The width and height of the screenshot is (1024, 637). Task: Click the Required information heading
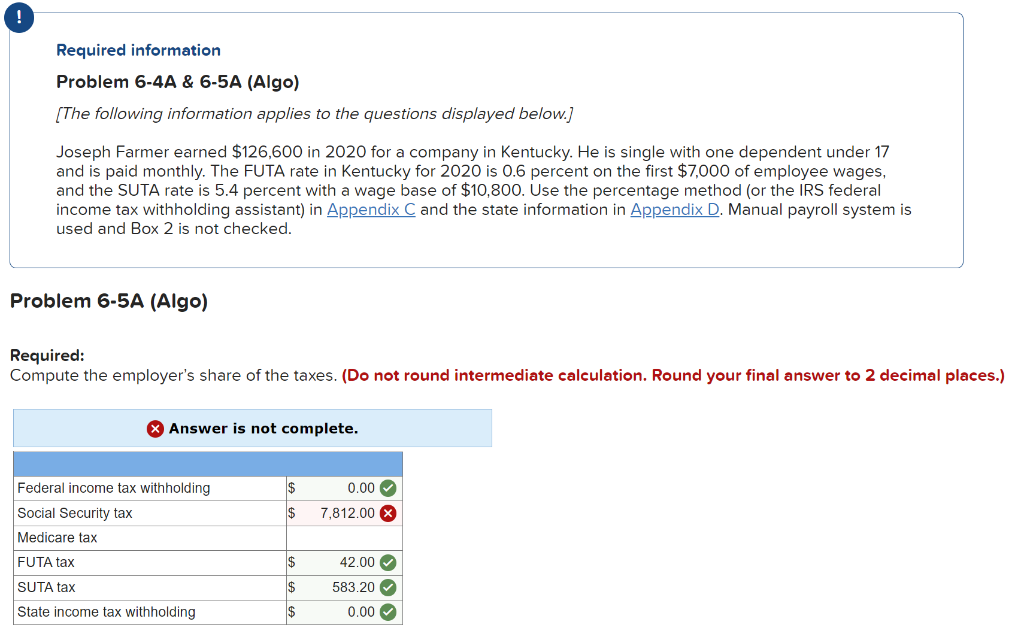(138, 50)
